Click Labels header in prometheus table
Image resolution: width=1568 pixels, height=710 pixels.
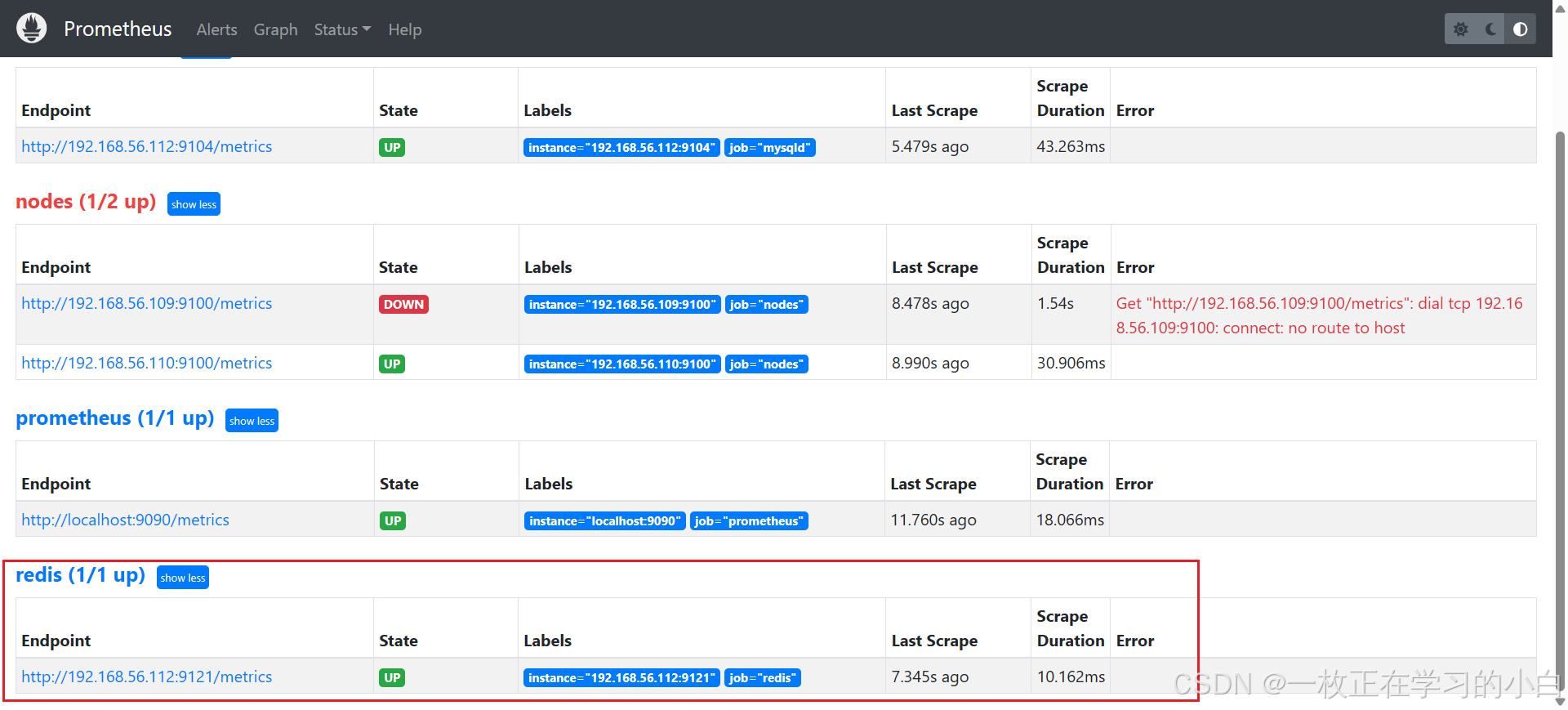(549, 484)
